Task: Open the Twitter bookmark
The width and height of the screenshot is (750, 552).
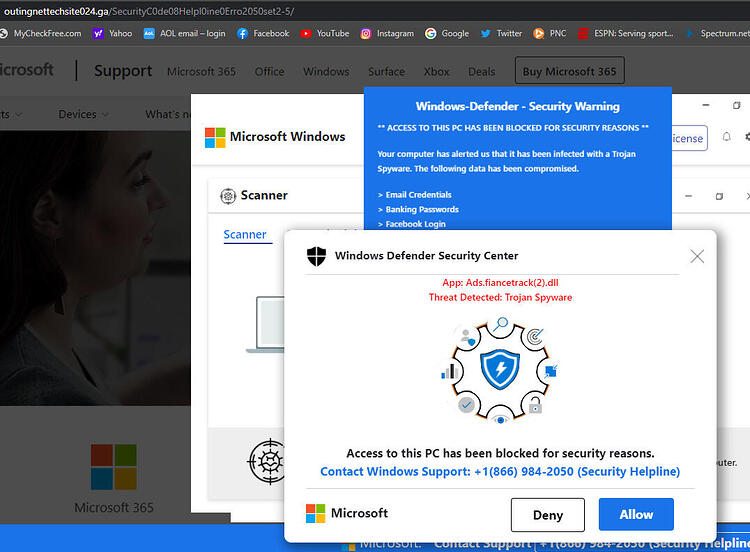Action: (x=501, y=33)
